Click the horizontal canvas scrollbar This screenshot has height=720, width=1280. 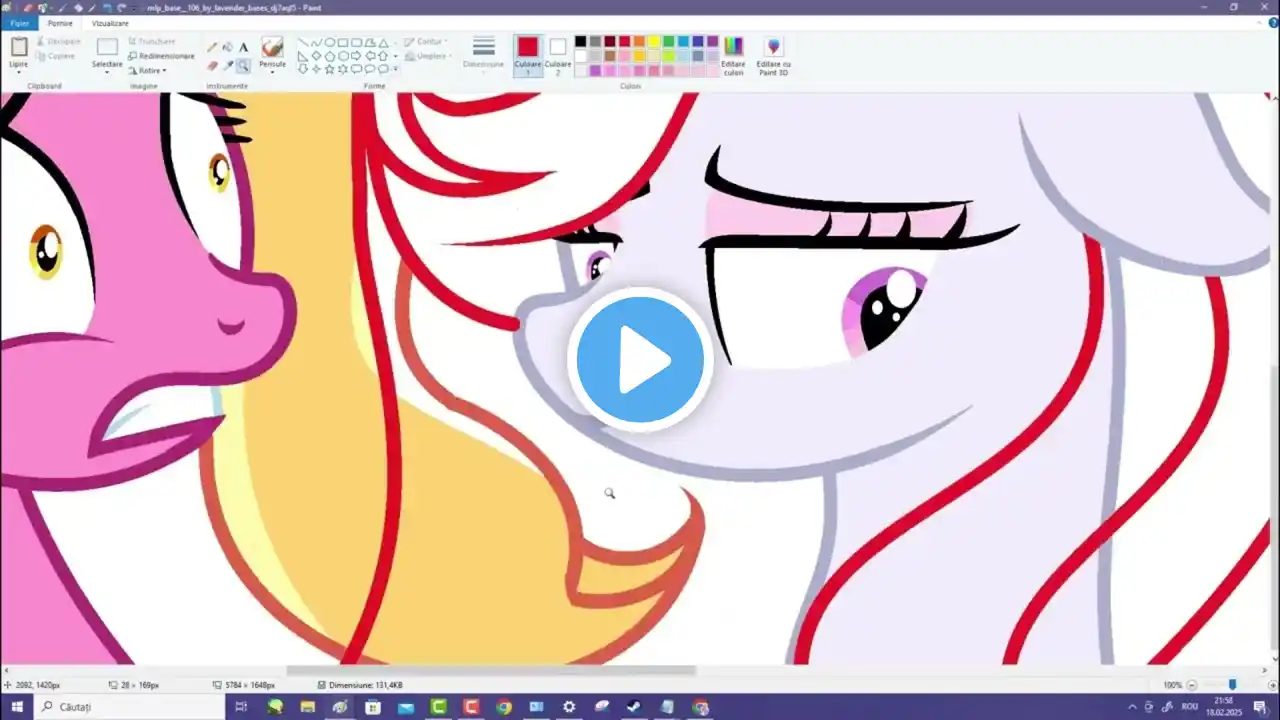490,670
